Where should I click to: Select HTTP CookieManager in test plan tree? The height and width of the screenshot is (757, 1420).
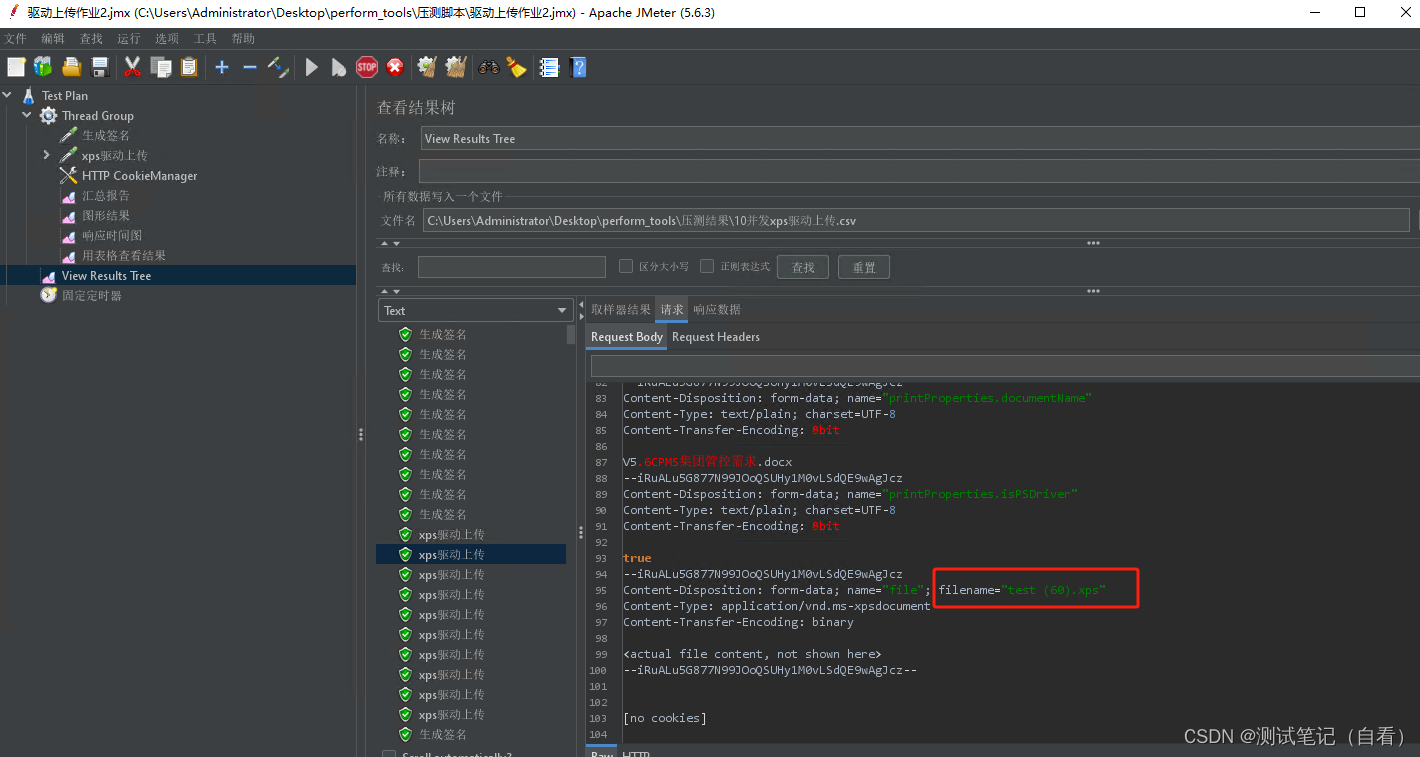[x=140, y=176]
